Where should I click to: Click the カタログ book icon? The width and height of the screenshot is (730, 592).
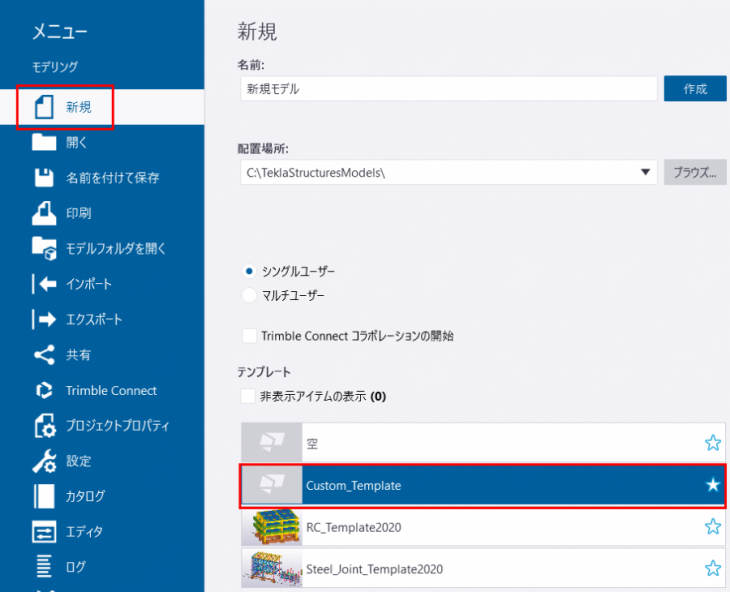[44, 496]
